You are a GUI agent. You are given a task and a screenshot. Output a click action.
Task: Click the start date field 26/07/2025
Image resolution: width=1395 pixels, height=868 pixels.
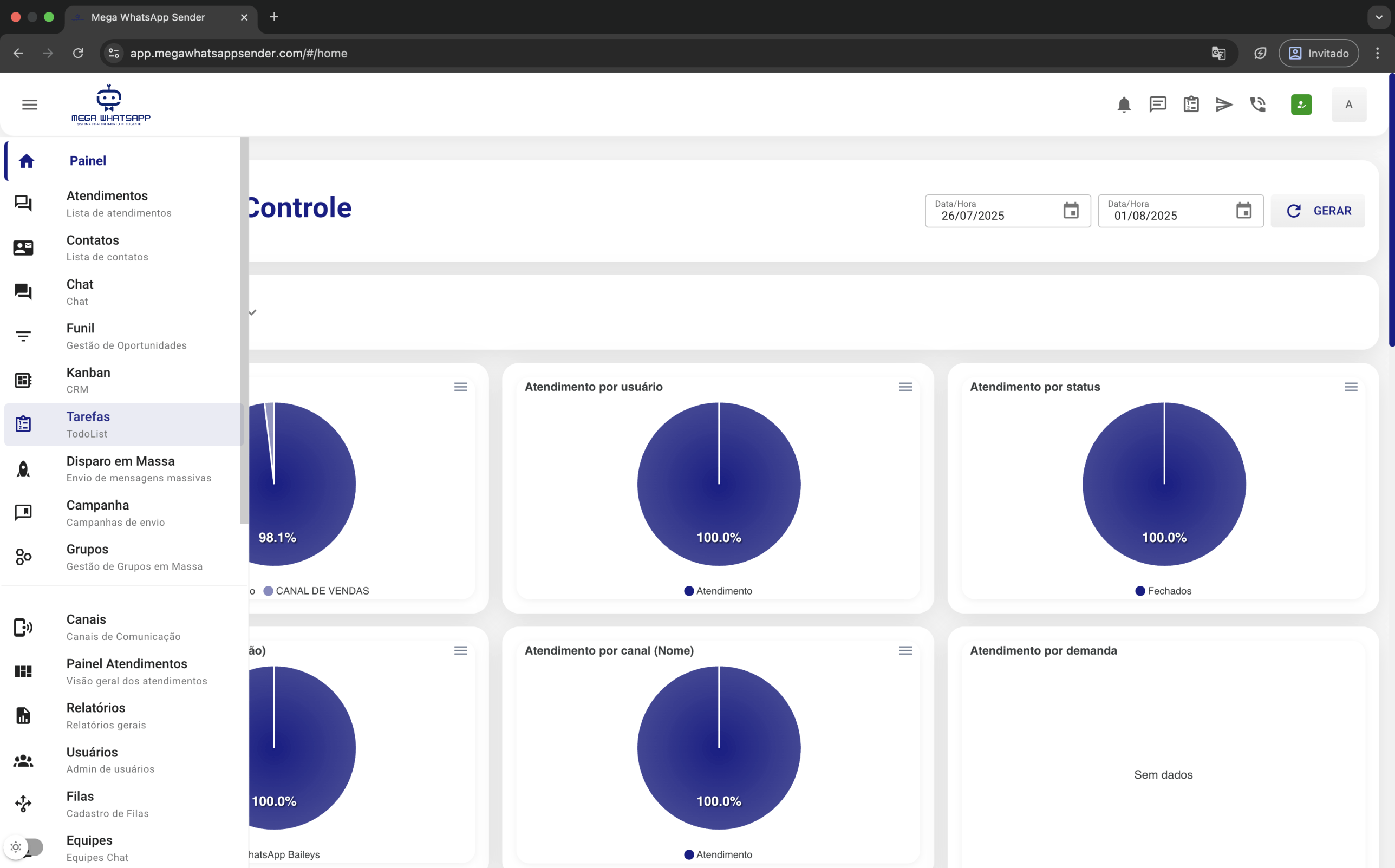click(x=1007, y=211)
